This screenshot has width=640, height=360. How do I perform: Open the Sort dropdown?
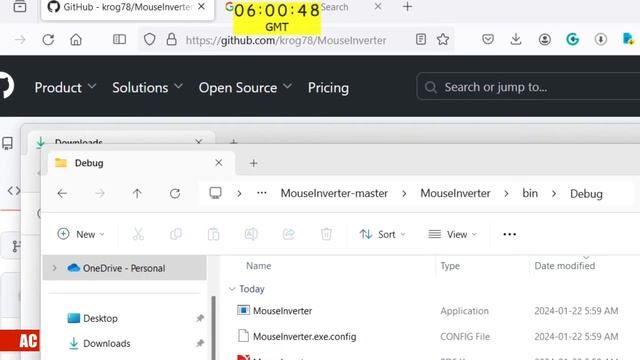coord(382,234)
